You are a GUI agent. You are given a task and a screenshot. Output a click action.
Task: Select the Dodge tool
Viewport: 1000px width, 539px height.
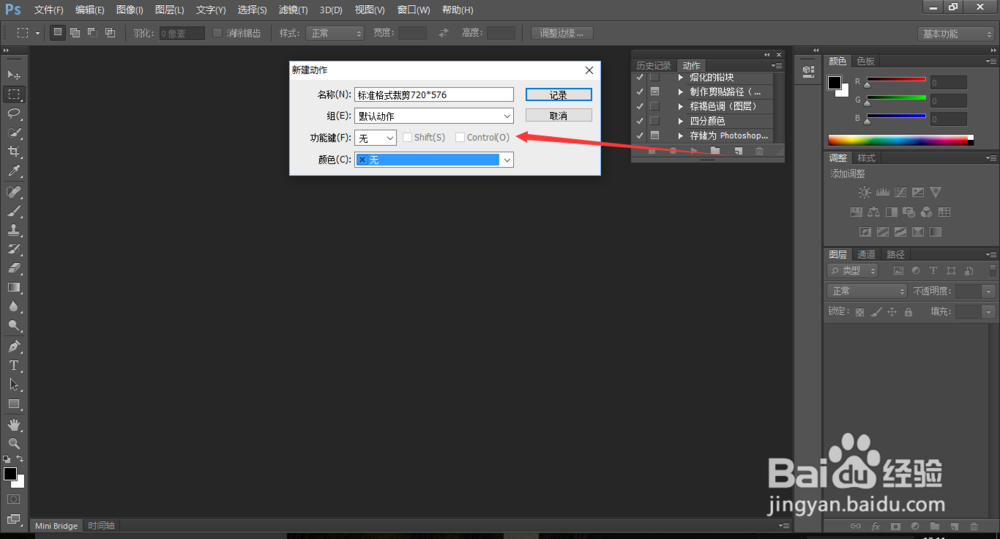pos(13,326)
